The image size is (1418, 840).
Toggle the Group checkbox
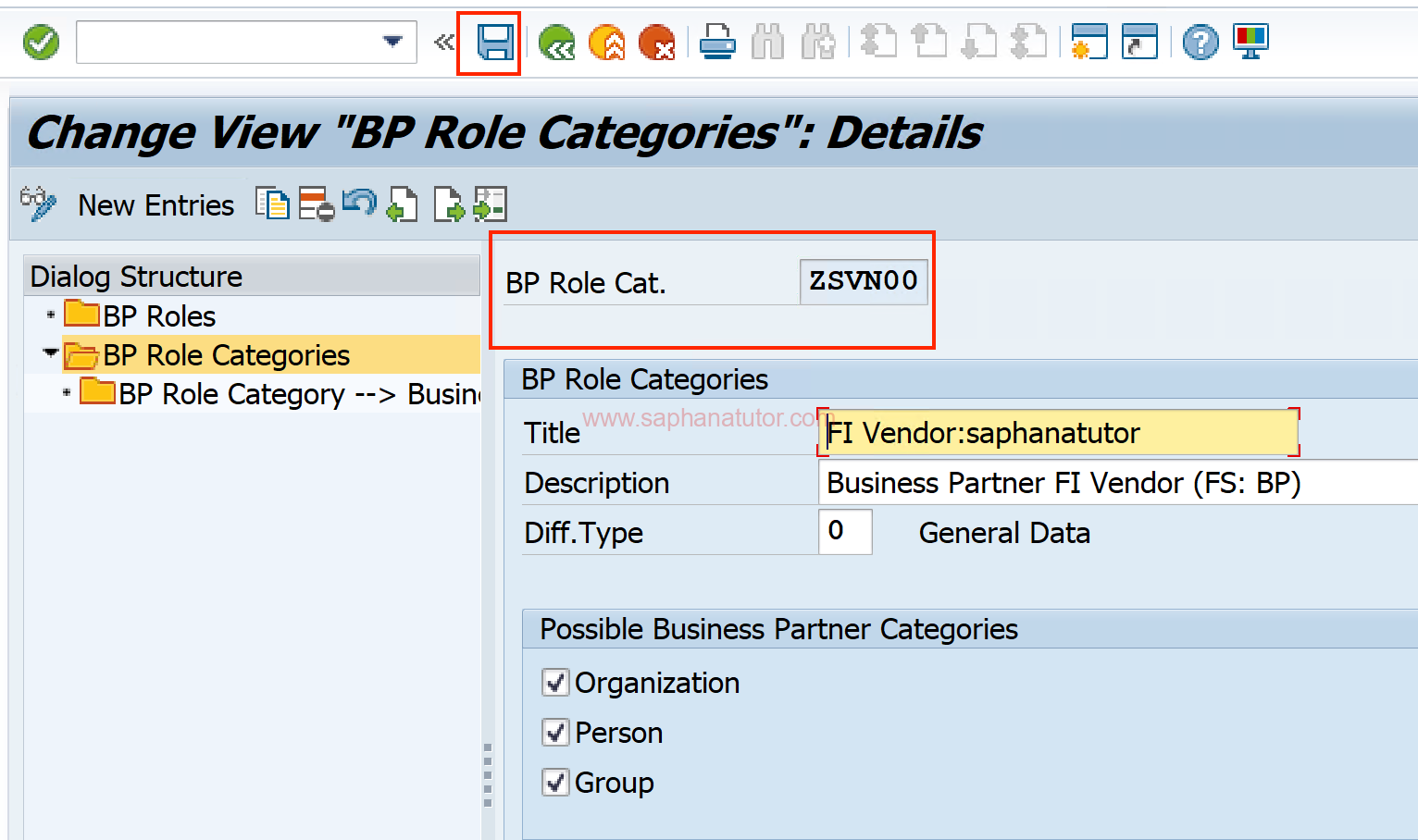click(555, 783)
